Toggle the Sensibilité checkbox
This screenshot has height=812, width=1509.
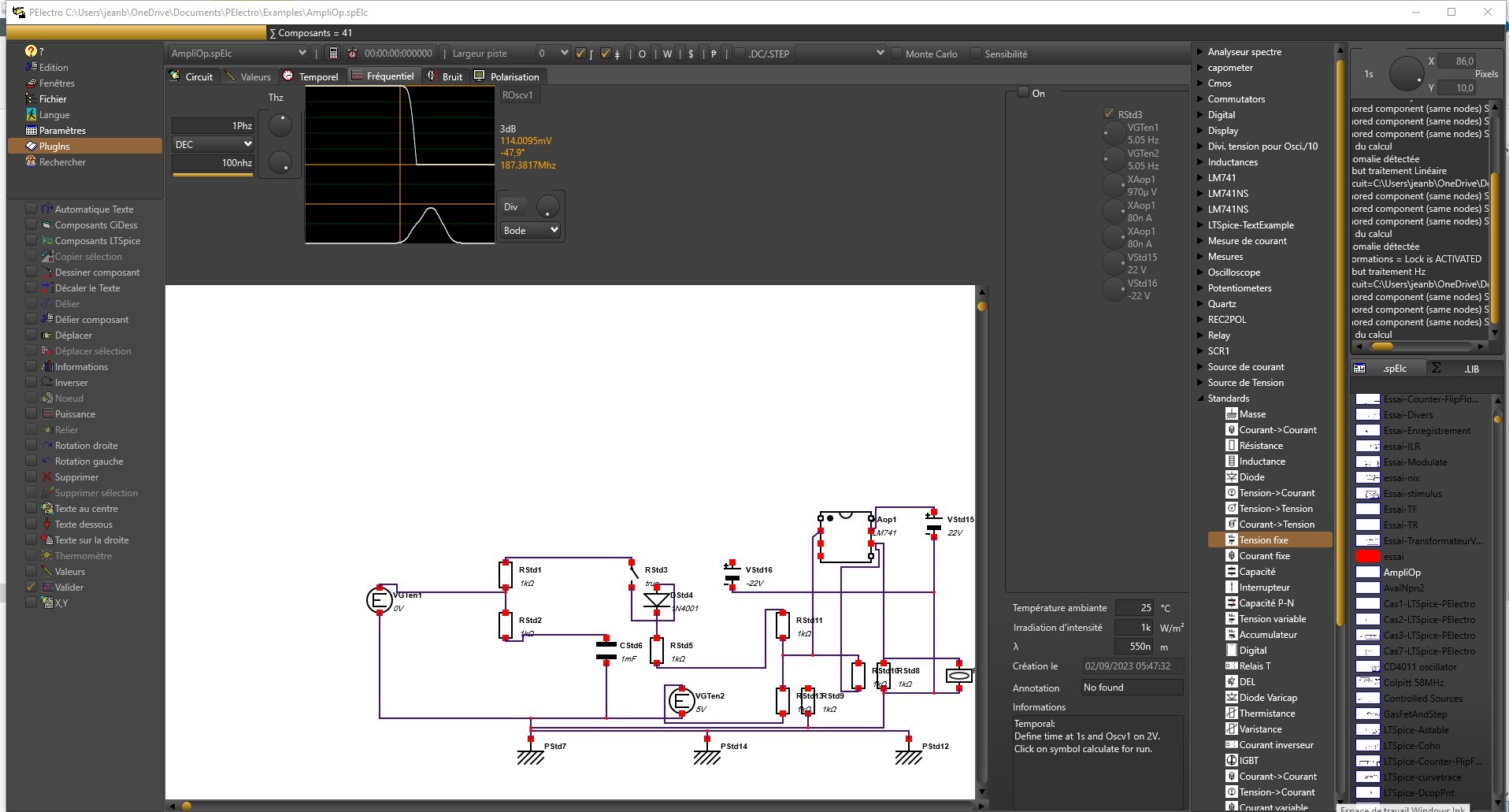pos(977,54)
